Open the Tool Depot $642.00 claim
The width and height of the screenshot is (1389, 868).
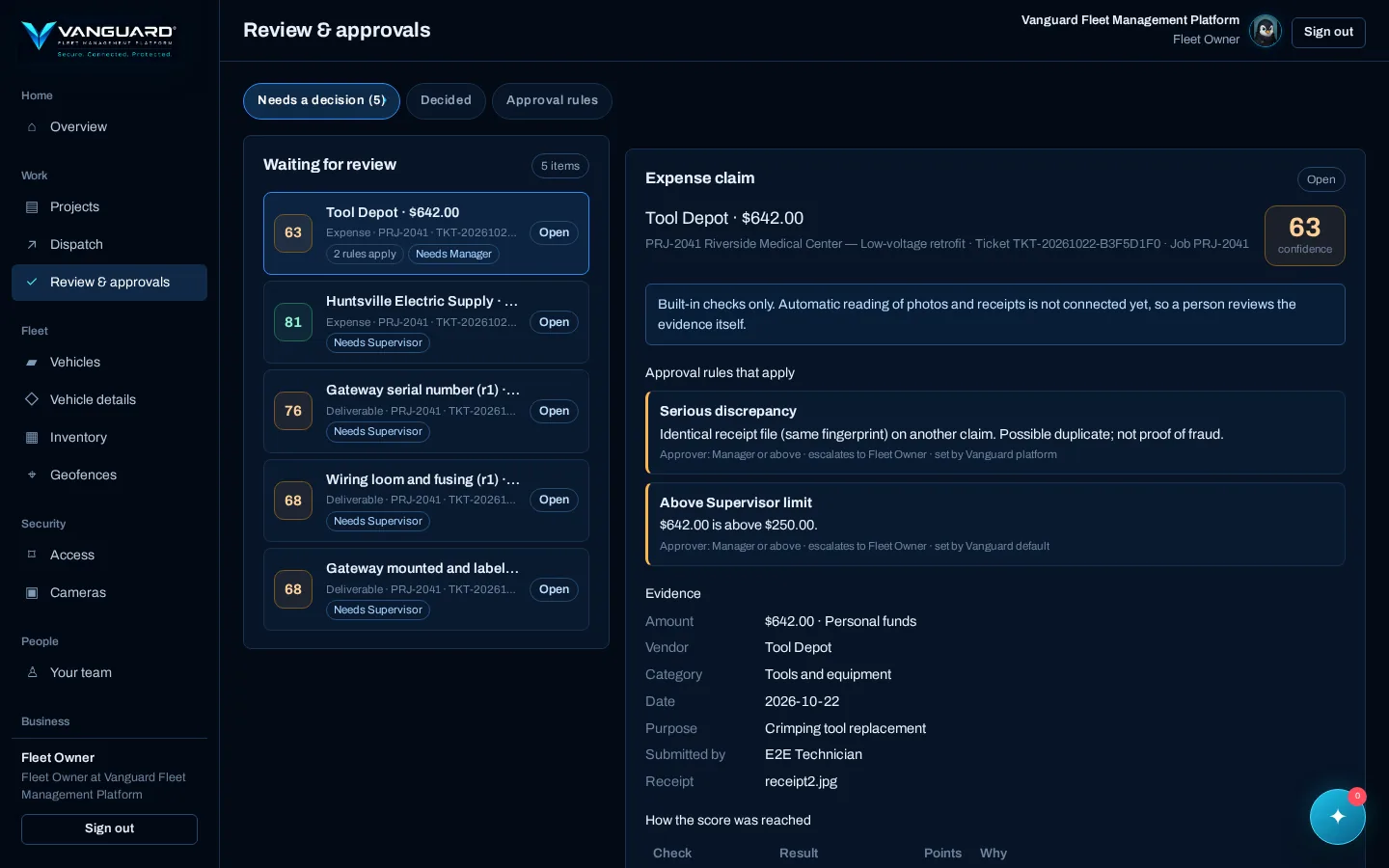click(x=426, y=233)
